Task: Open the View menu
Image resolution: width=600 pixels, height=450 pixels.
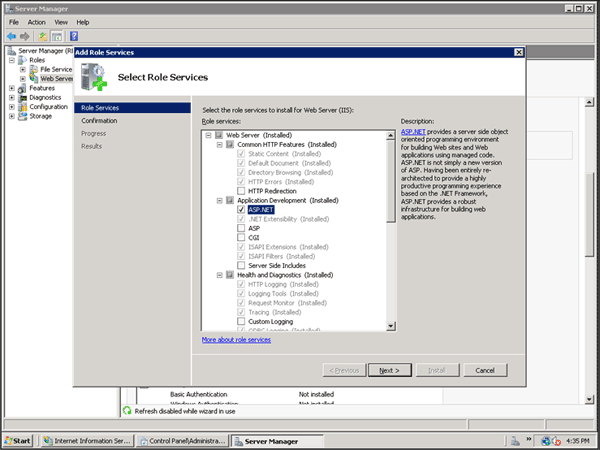Action: pos(61,22)
